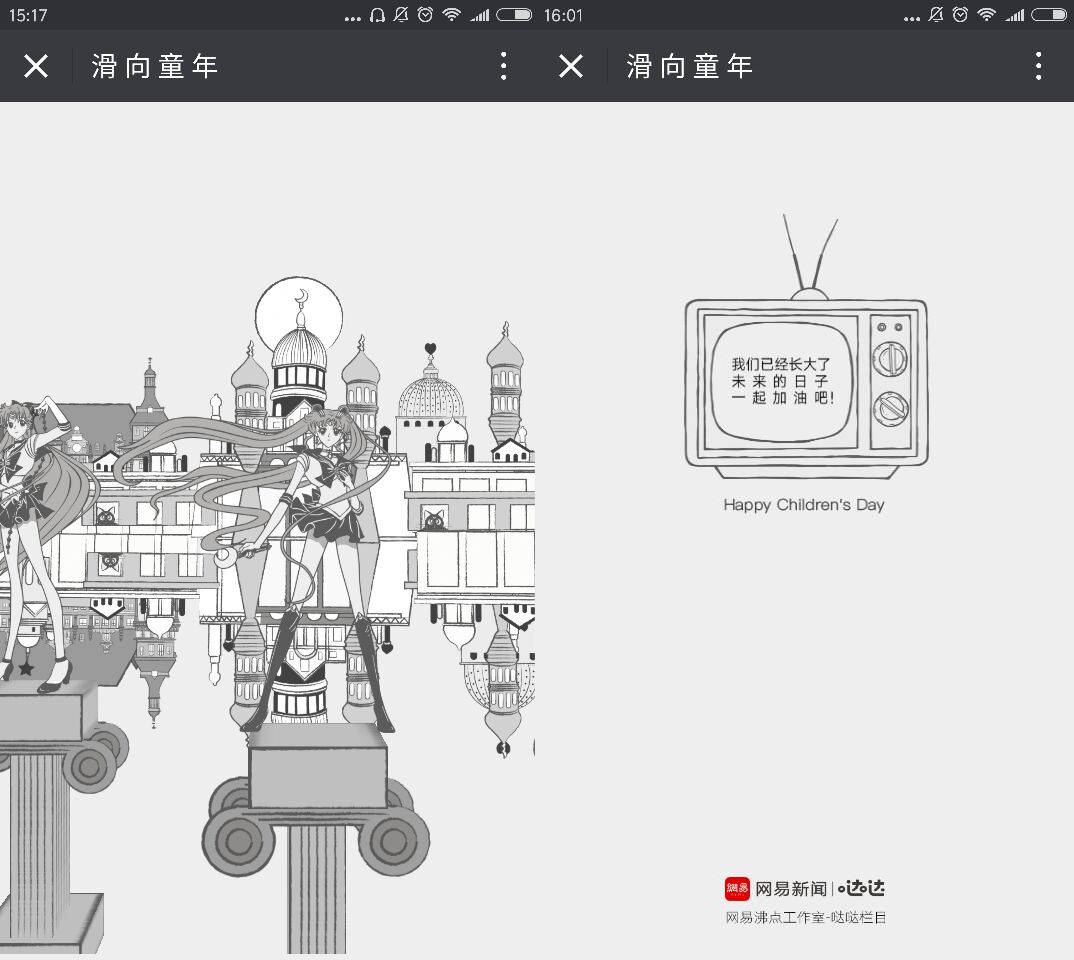Open the three-dot menu on the right screen
1074x960 pixels.
point(1038,66)
